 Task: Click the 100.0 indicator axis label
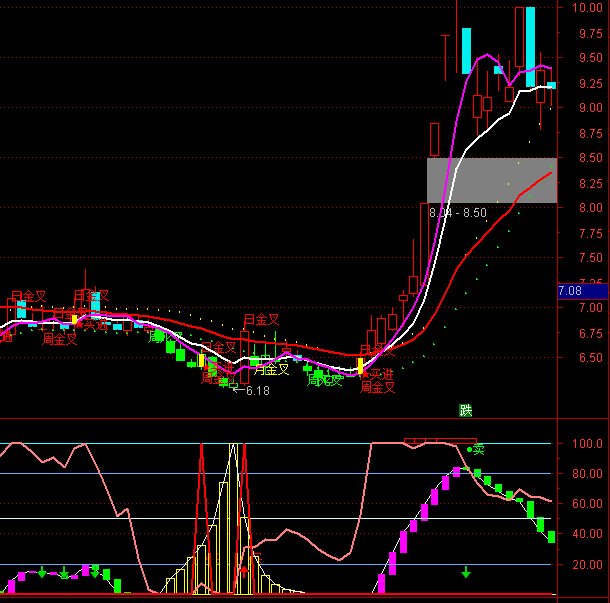point(586,443)
